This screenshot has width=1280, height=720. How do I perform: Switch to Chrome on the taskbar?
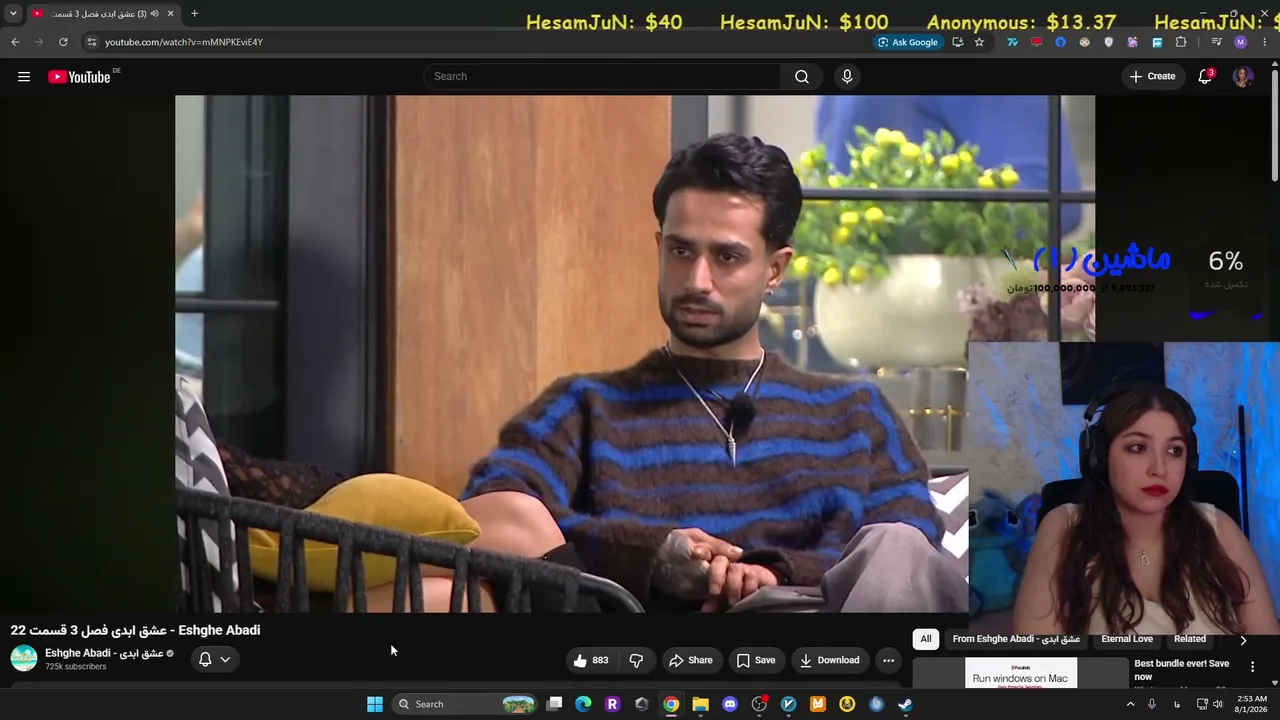click(671, 704)
